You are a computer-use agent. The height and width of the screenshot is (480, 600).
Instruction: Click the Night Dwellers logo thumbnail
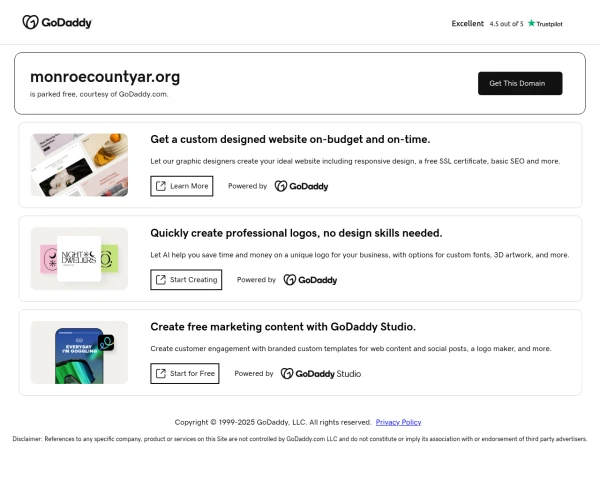pyautogui.click(x=79, y=258)
